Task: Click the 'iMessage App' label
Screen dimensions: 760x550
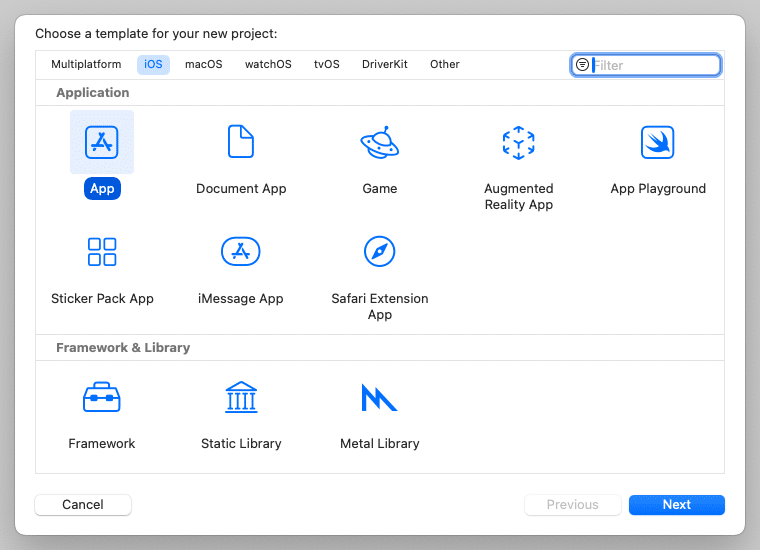Action: click(x=240, y=299)
